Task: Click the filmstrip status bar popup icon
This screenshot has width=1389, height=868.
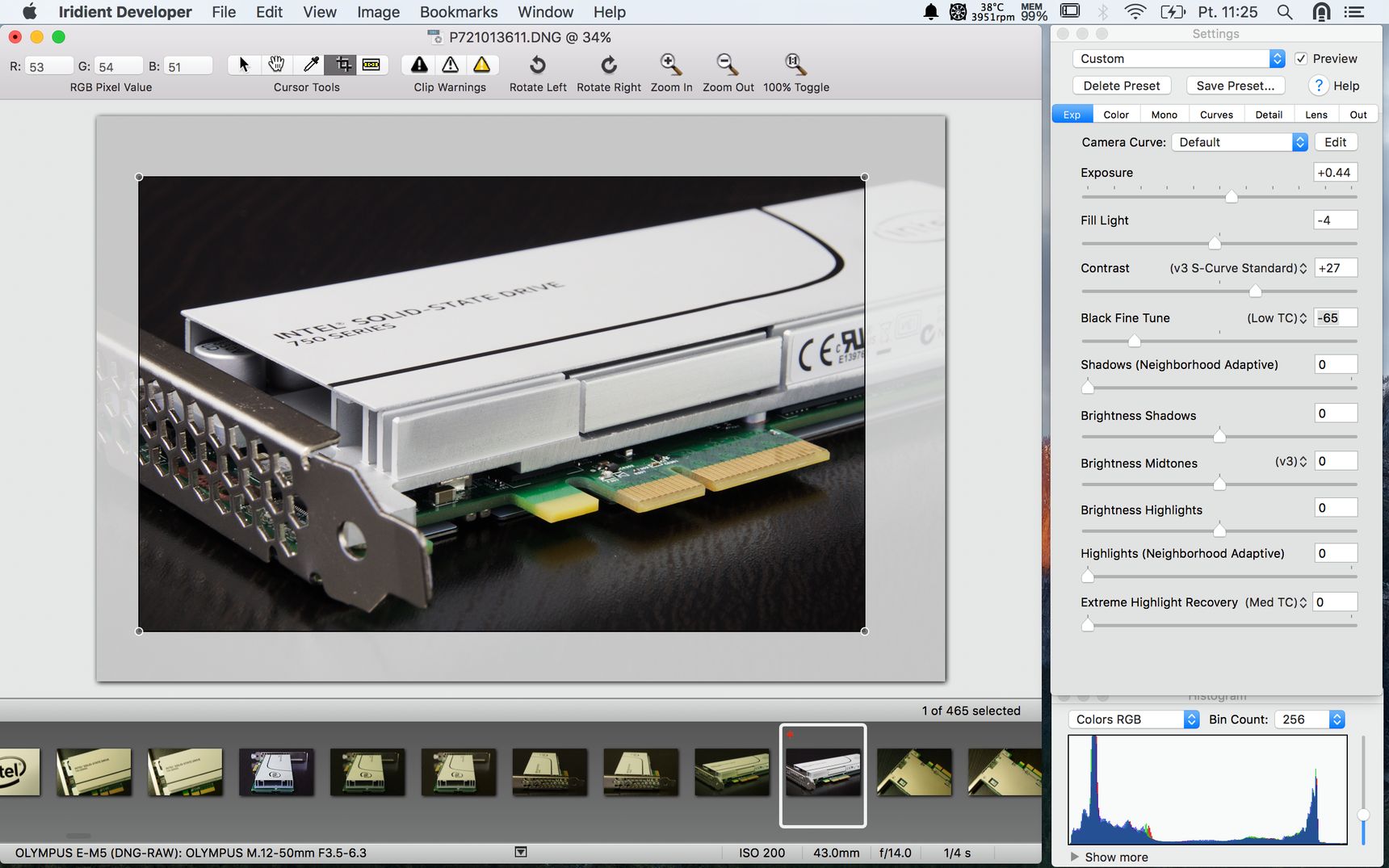Action: pyautogui.click(x=521, y=852)
